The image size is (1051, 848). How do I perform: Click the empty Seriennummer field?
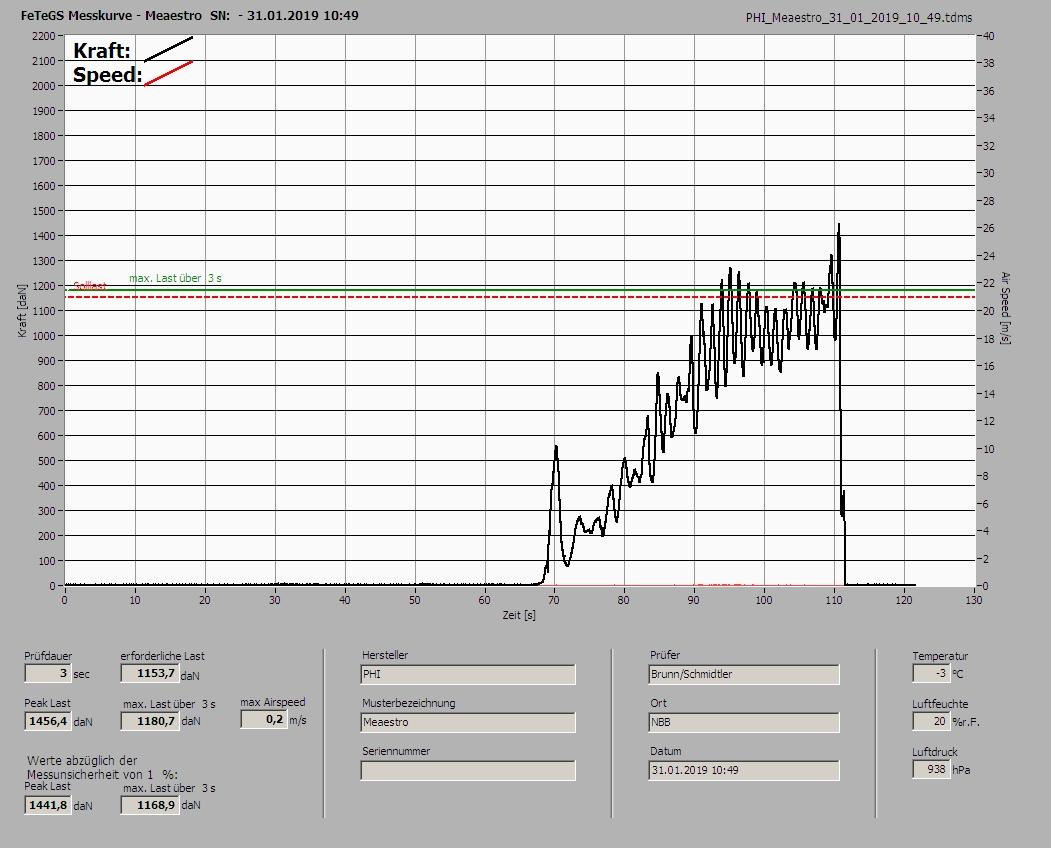click(x=468, y=771)
